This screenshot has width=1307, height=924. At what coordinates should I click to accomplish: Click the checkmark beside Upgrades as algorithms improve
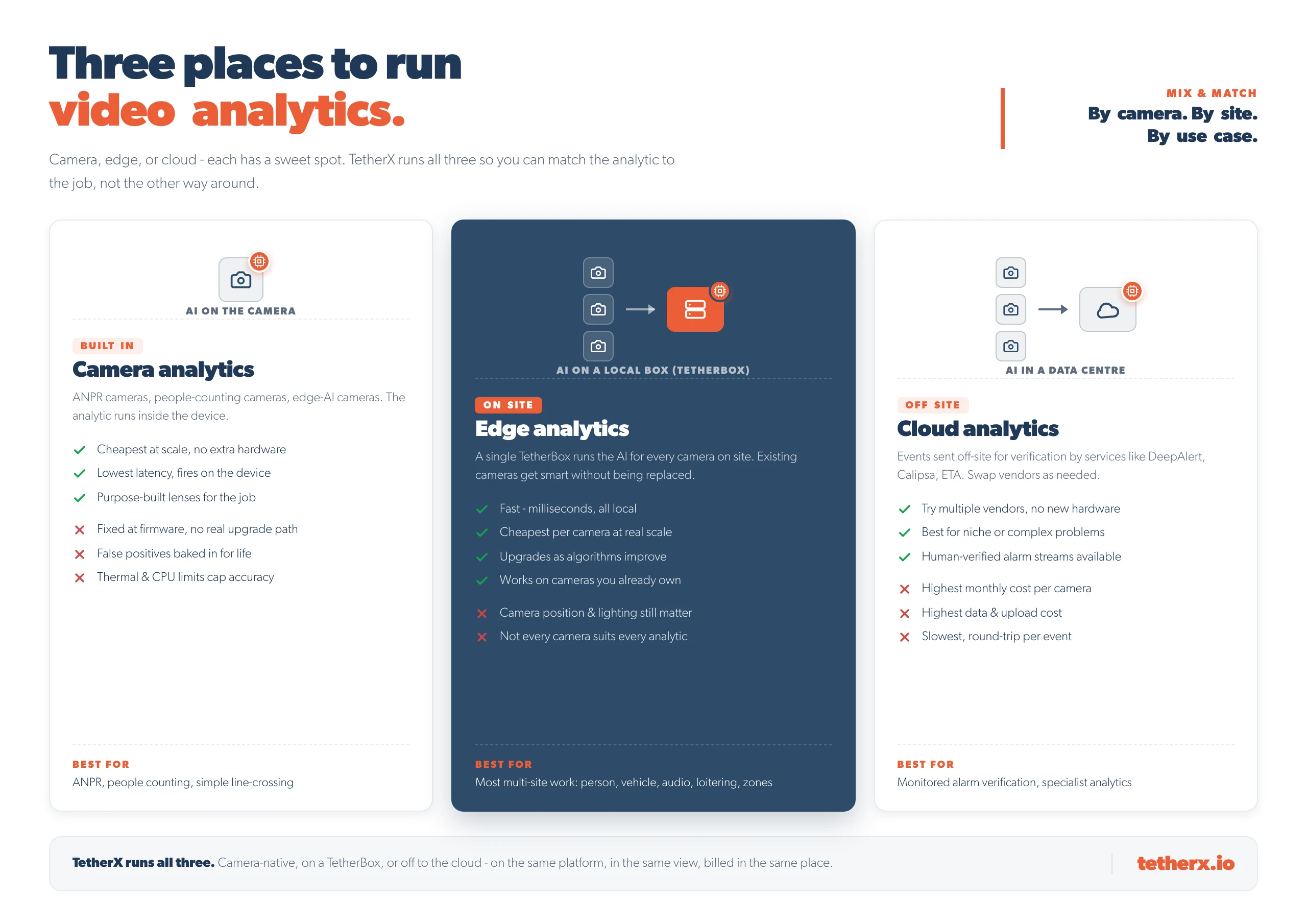[x=482, y=557]
